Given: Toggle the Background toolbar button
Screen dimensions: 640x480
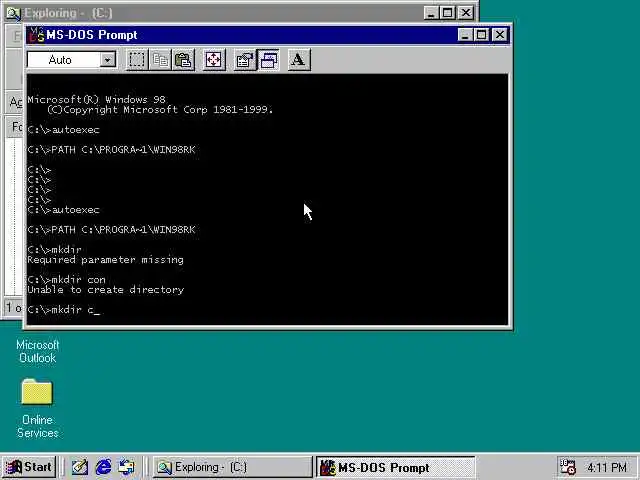Looking at the screenshot, I should point(269,60).
